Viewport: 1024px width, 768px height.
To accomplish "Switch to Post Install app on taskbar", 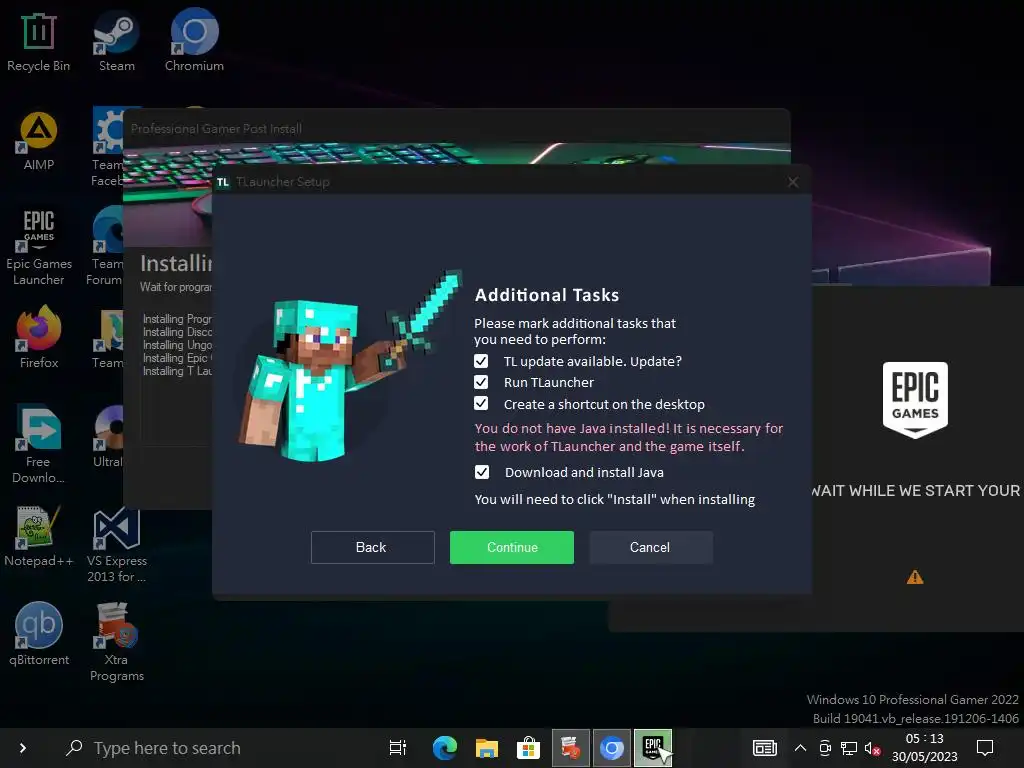I will (571, 748).
